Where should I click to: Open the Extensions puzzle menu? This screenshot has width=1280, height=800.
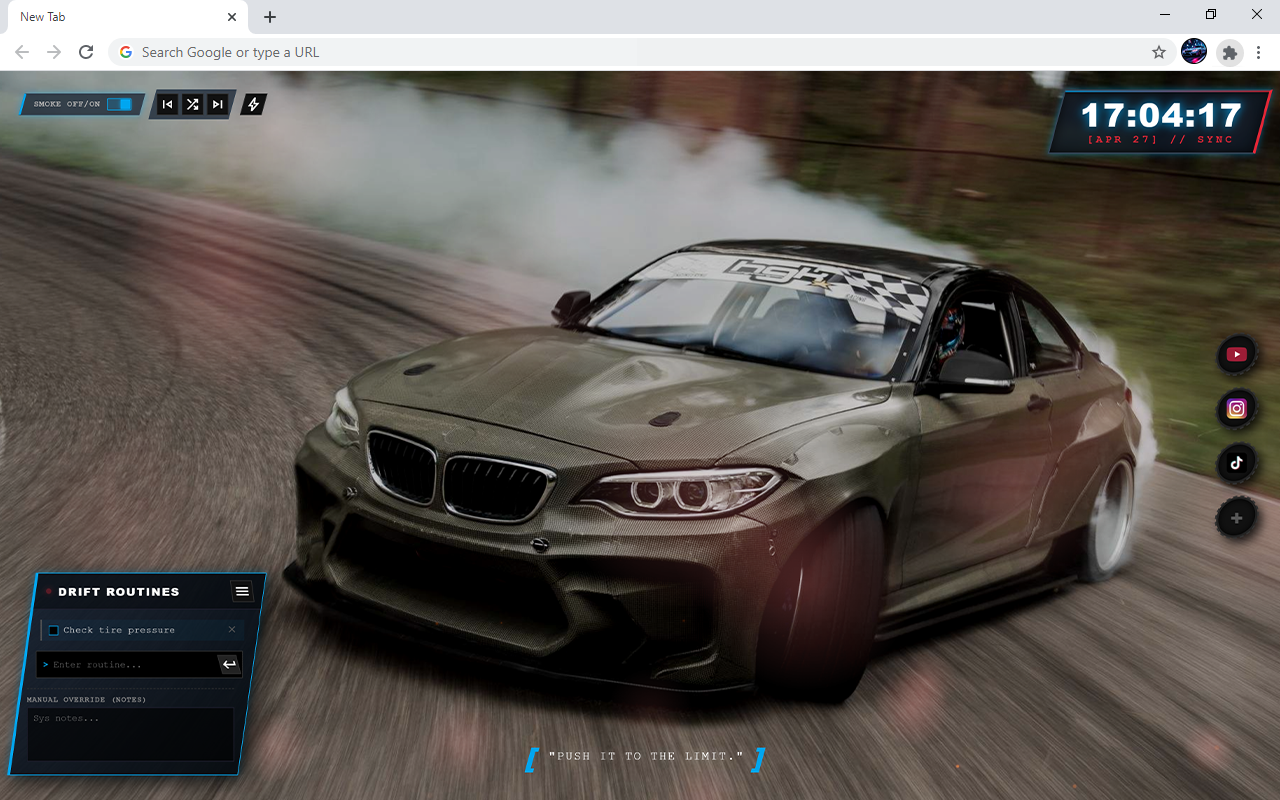(1230, 52)
